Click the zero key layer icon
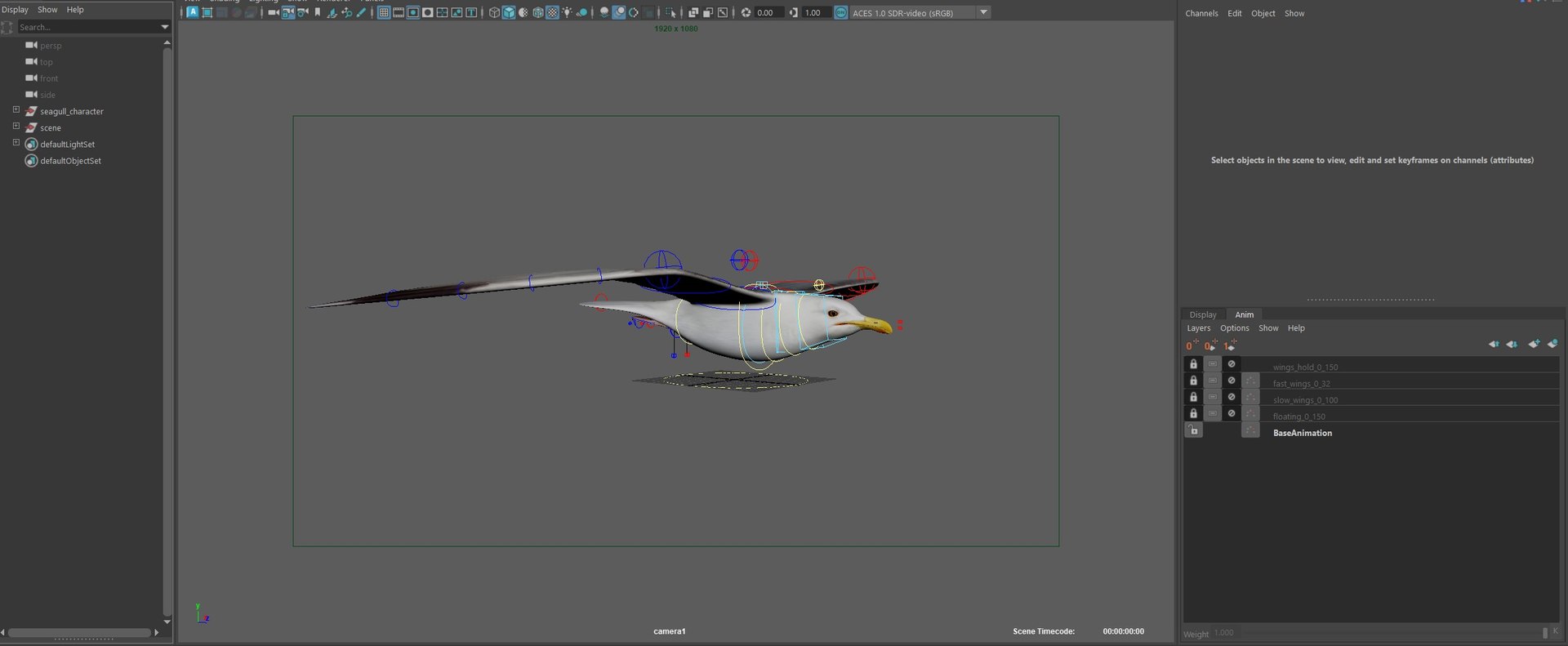The width and height of the screenshot is (1568, 646). [1192, 345]
